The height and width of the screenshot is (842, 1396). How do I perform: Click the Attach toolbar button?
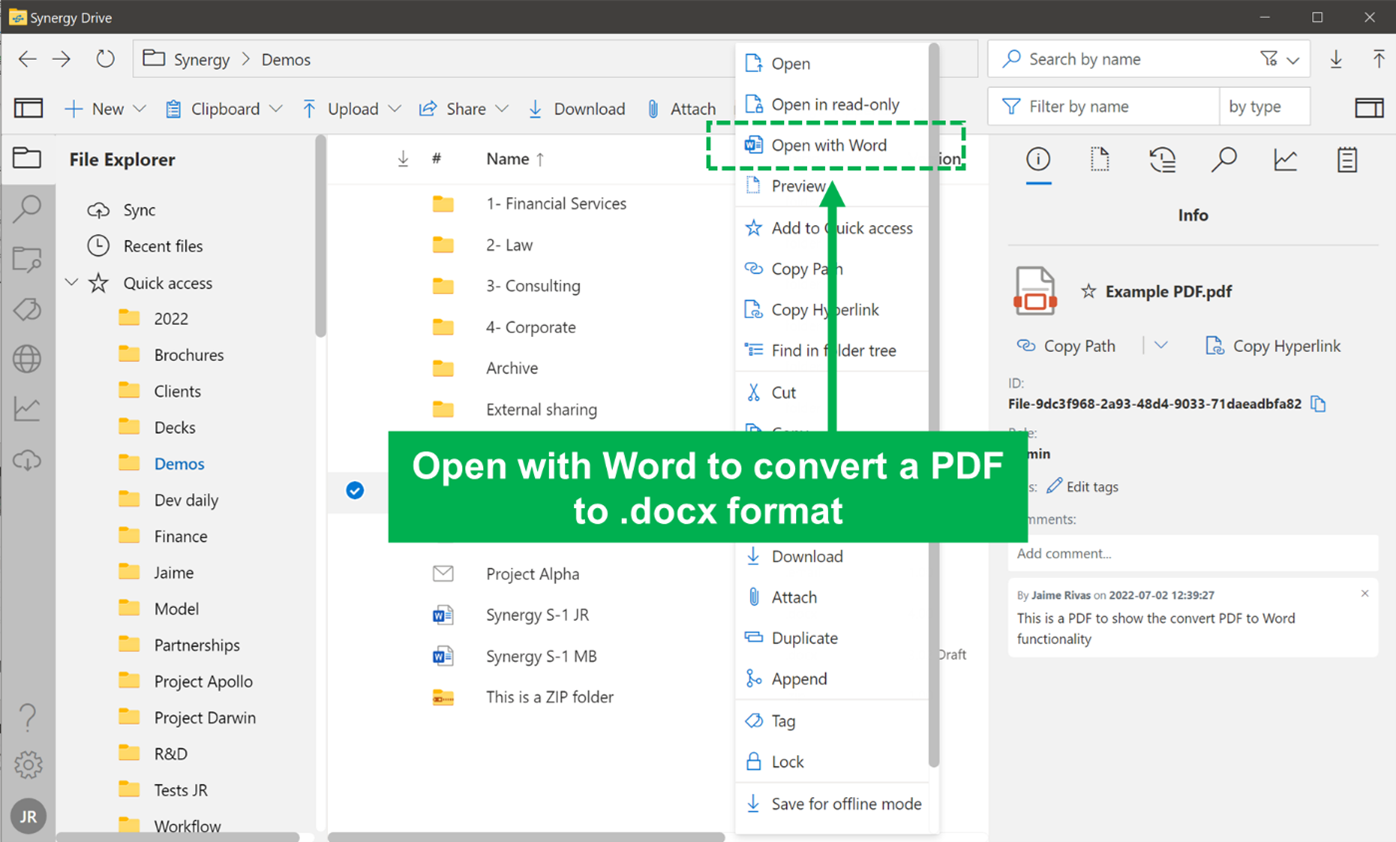click(x=681, y=109)
